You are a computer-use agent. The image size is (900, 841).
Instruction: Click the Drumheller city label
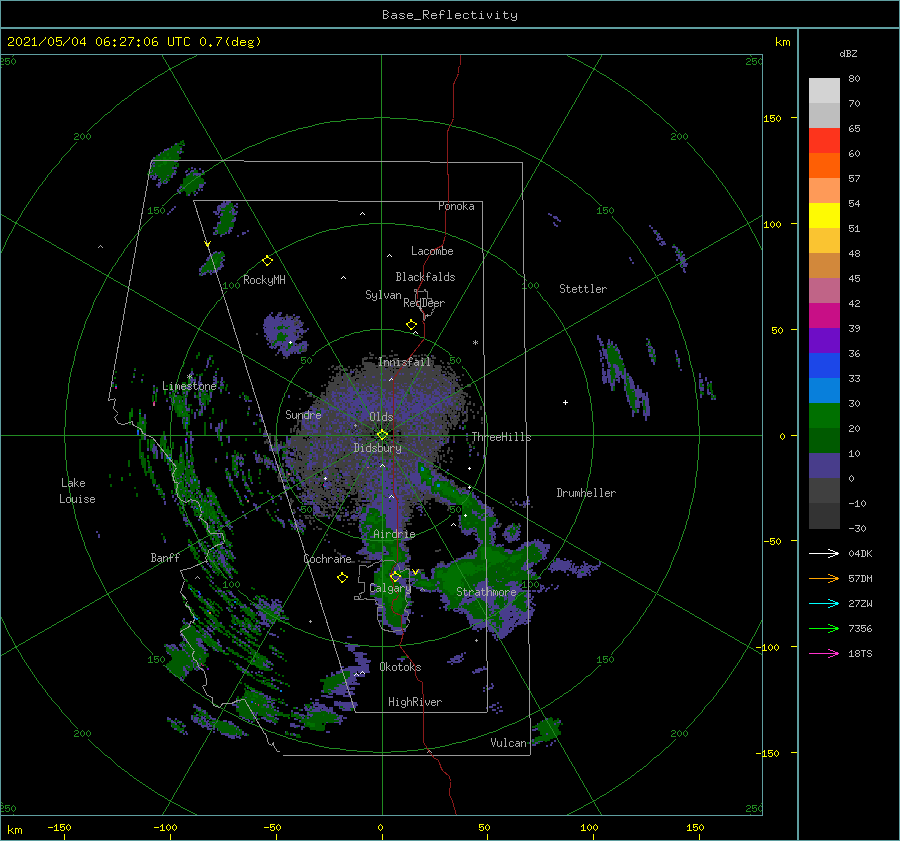click(586, 493)
